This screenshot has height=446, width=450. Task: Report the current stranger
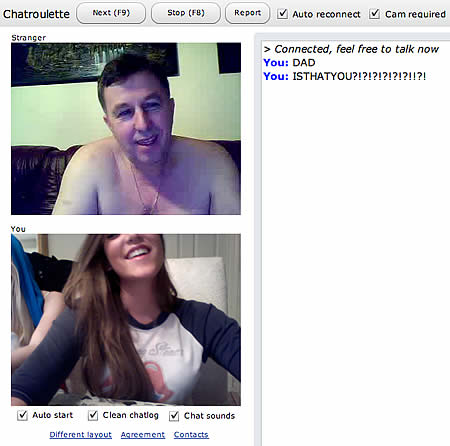[247, 13]
